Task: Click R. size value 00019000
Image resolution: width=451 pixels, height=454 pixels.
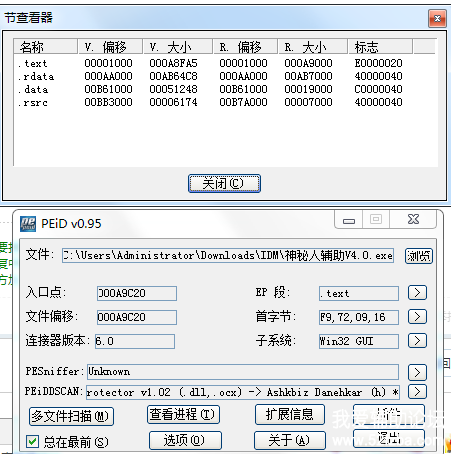Action: click(x=308, y=89)
